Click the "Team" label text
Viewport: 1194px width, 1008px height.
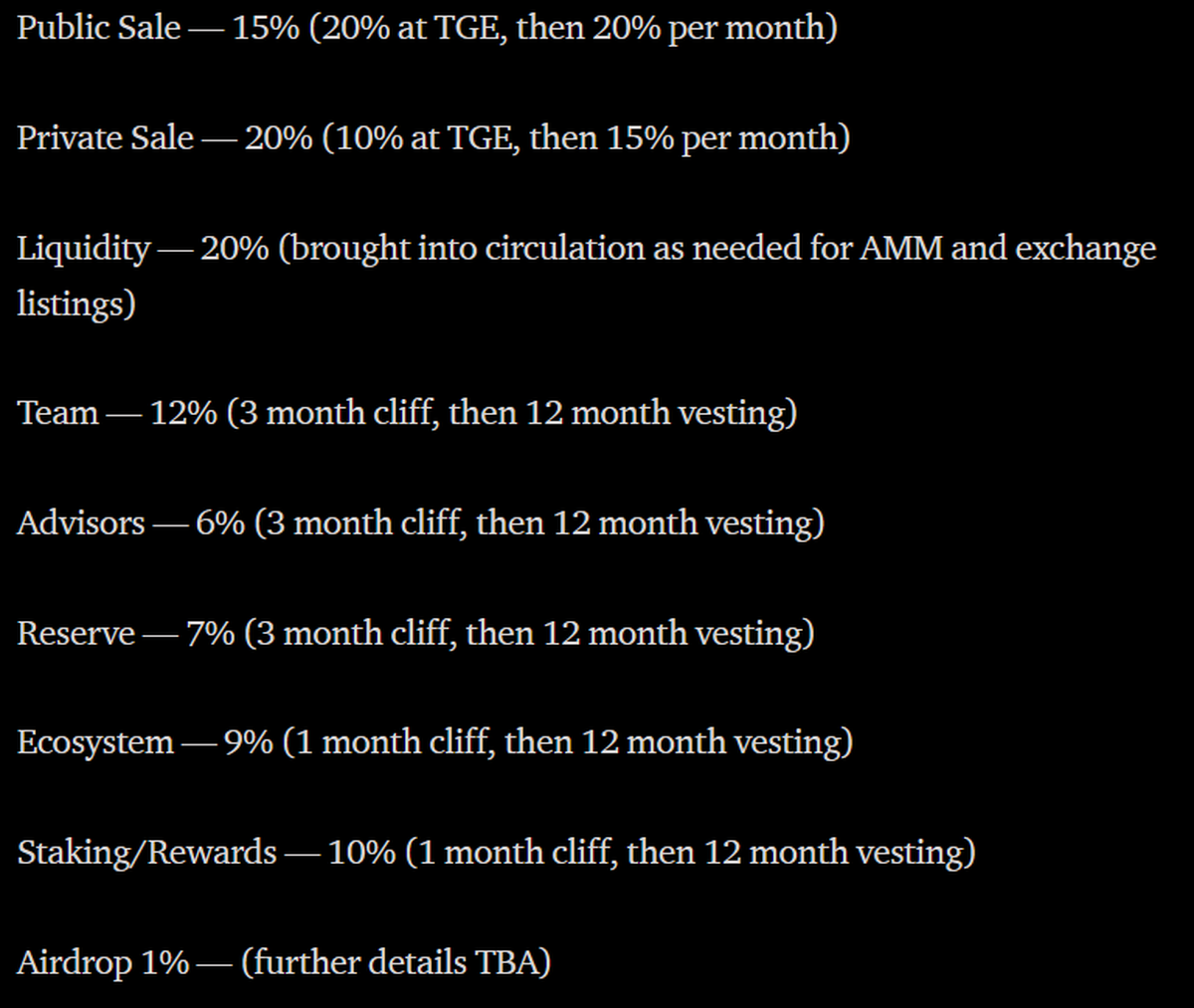(x=58, y=412)
